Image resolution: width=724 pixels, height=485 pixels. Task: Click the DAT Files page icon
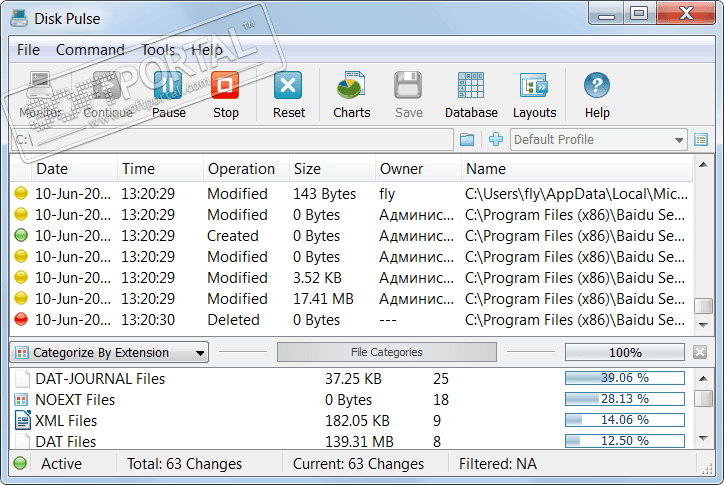pos(22,441)
